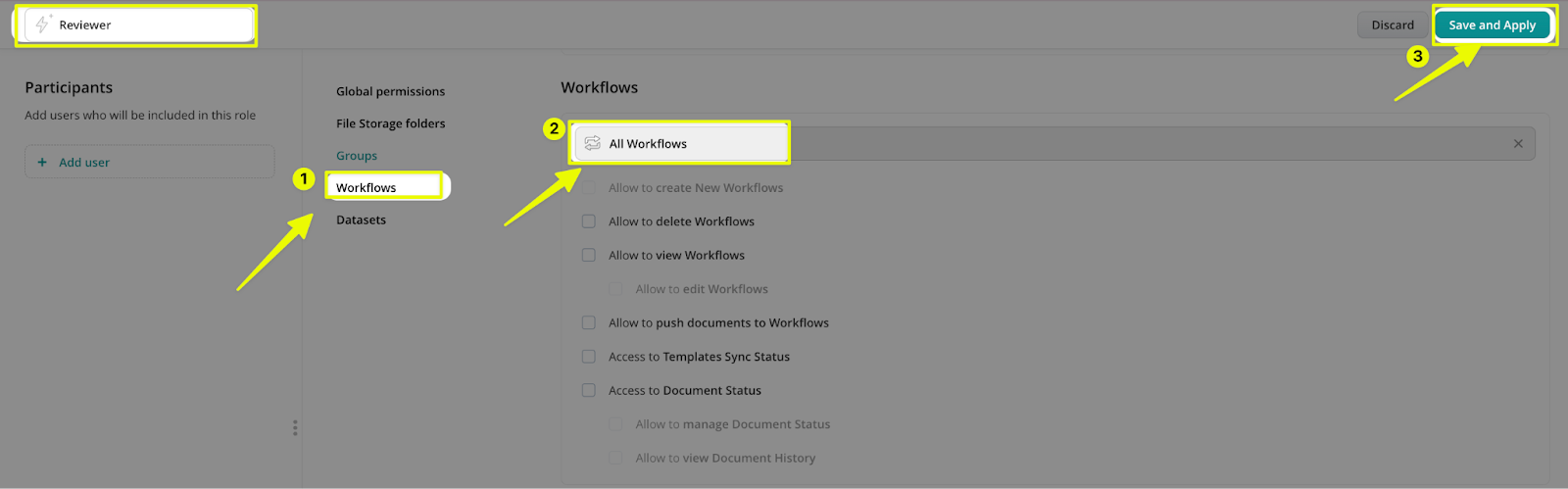
Task: Open the Global permissions section
Action: (390, 91)
